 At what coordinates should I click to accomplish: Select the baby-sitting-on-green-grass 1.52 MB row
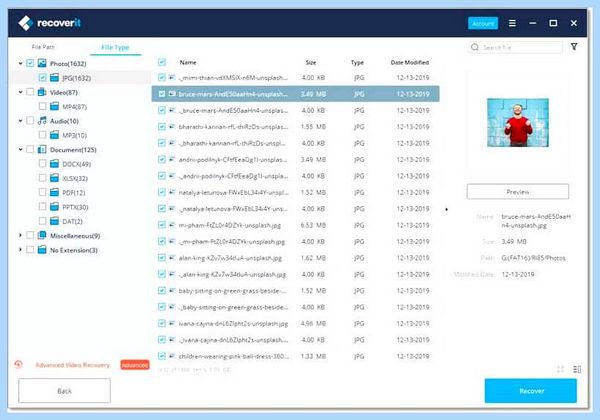point(295,291)
